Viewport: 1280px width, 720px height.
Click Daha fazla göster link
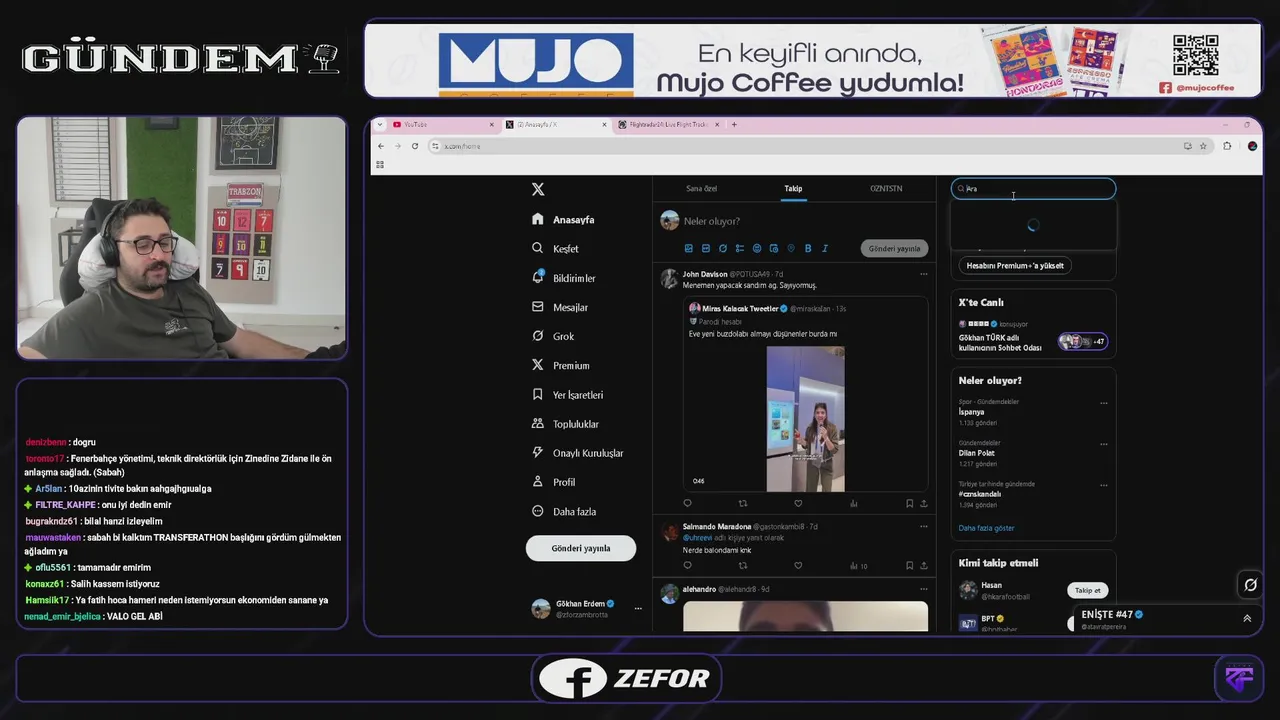click(x=986, y=528)
